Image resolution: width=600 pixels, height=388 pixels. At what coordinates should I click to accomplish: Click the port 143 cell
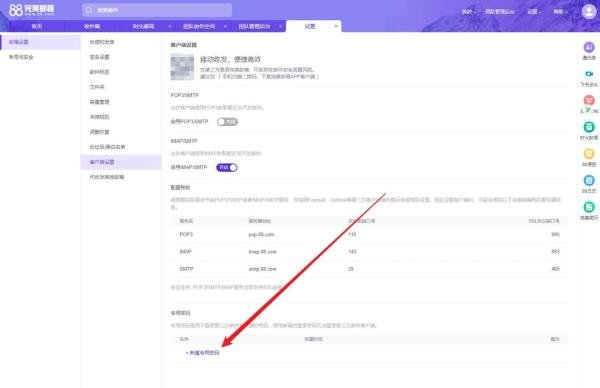click(352, 252)
